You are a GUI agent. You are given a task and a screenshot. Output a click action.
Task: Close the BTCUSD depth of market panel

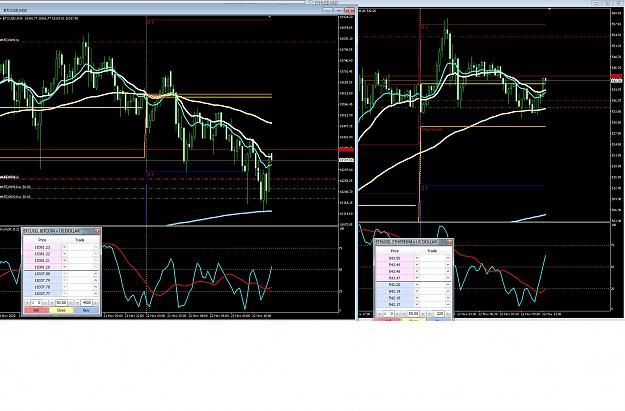(x=98, y=231)
